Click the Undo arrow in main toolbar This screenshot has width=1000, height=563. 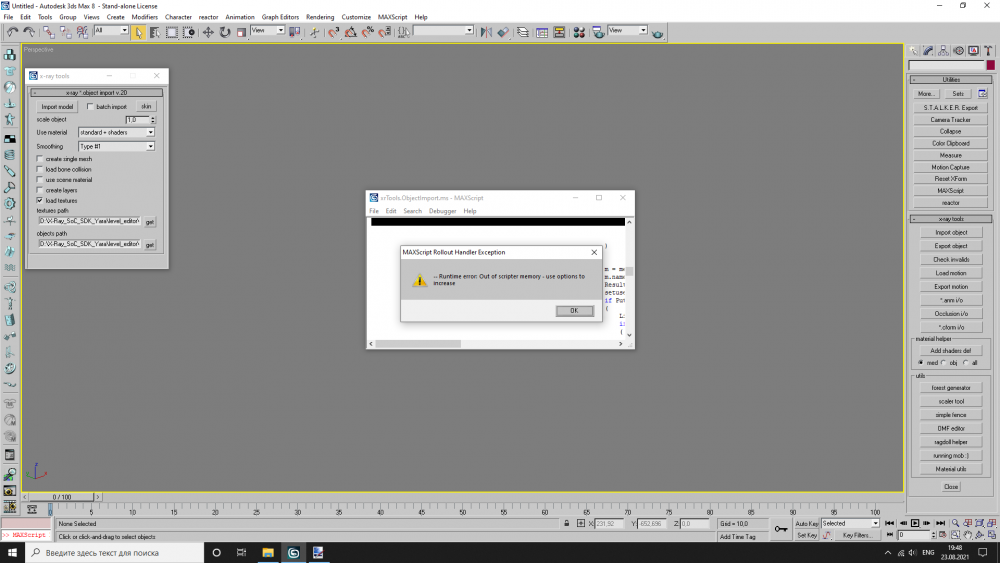pos(12,32)
